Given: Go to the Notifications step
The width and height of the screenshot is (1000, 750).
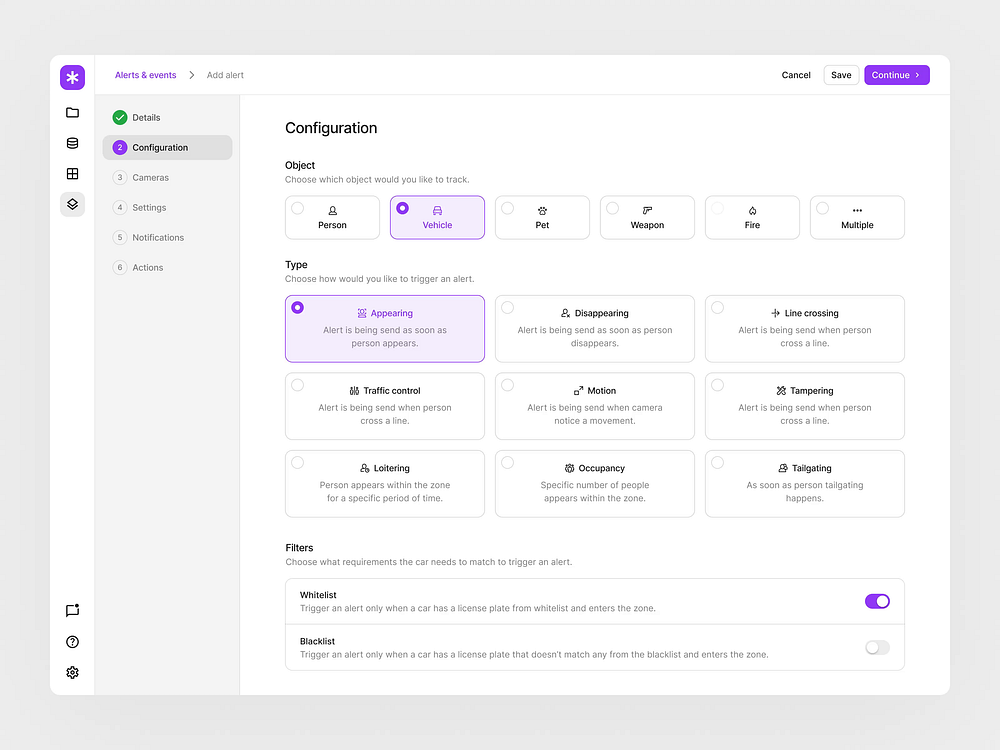Looking at the screenshot, I should coord(156,237).
